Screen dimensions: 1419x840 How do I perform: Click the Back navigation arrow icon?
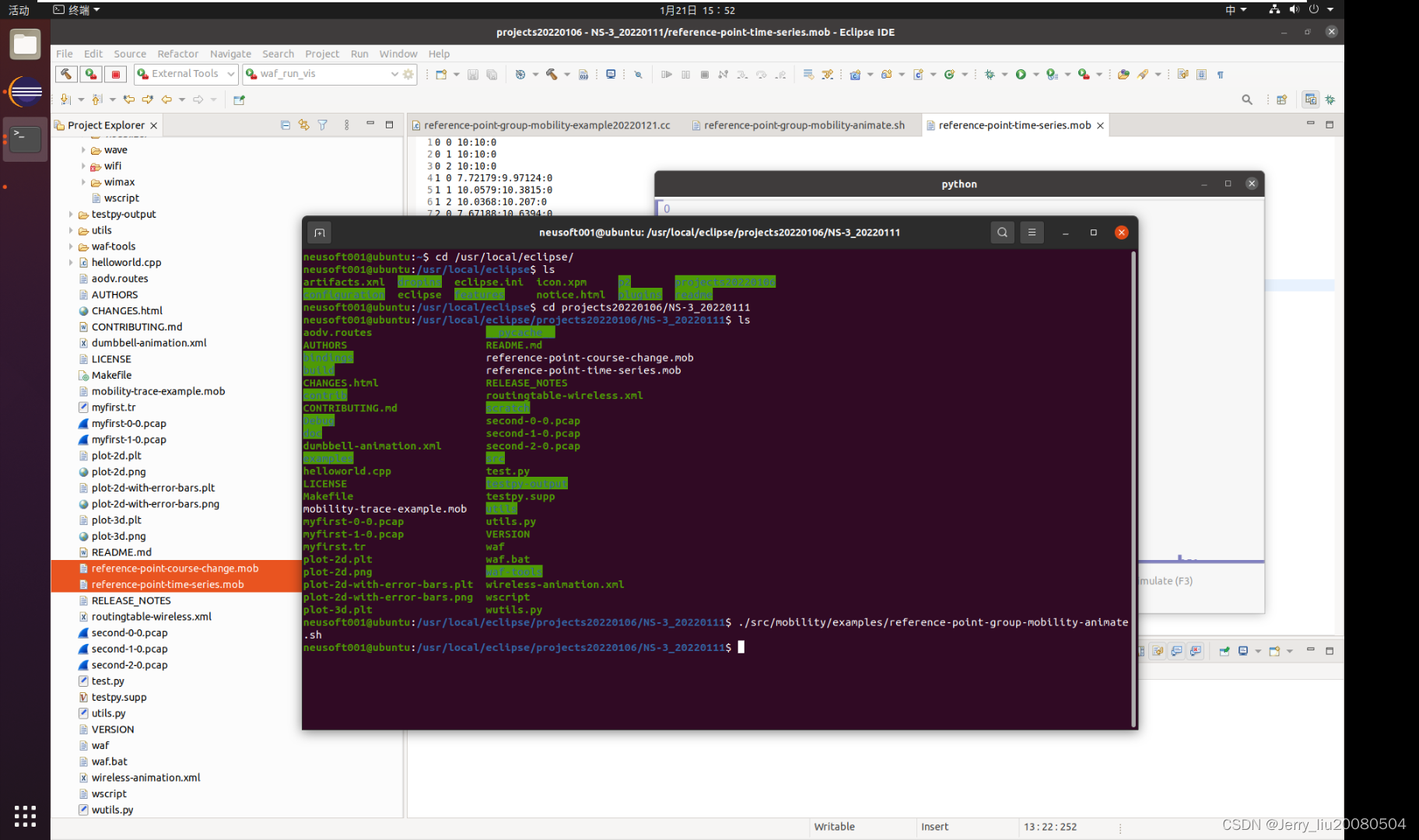(166, 100)
